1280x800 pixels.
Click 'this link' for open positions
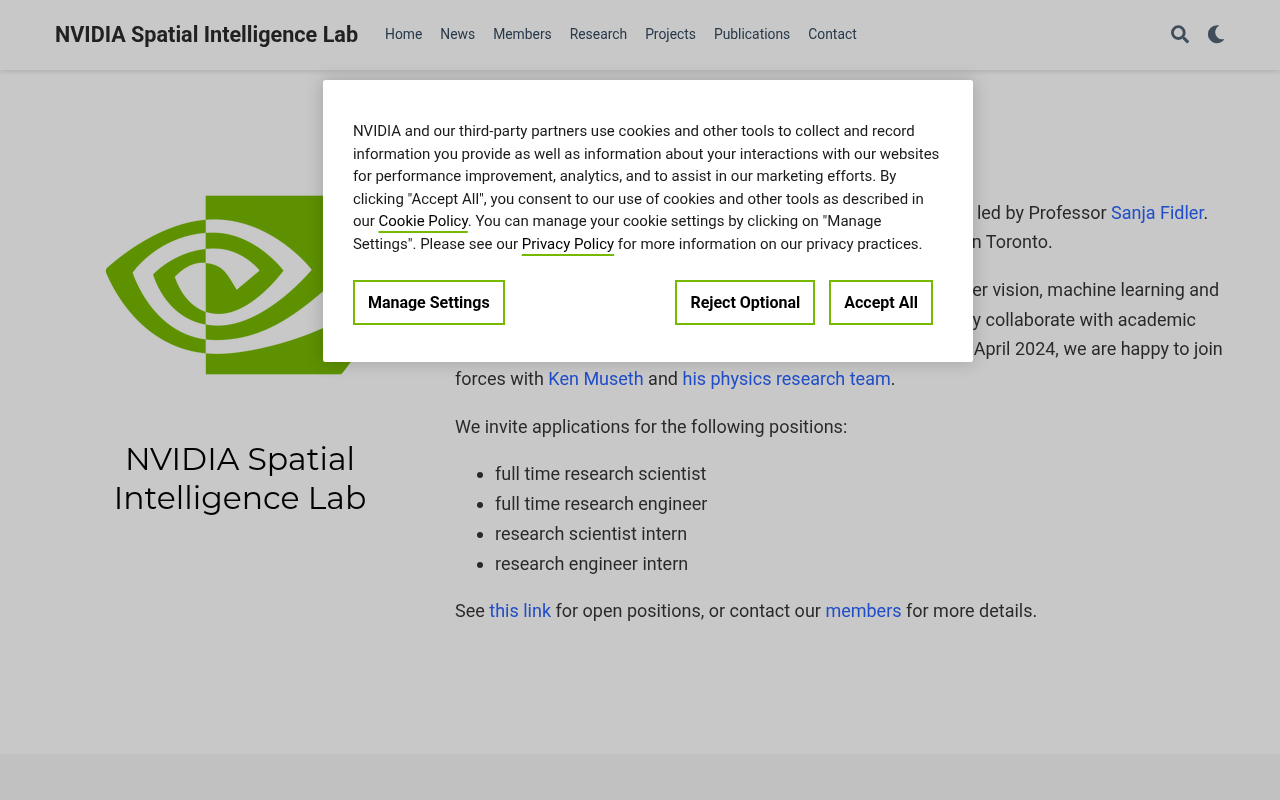tap(519, 610)
